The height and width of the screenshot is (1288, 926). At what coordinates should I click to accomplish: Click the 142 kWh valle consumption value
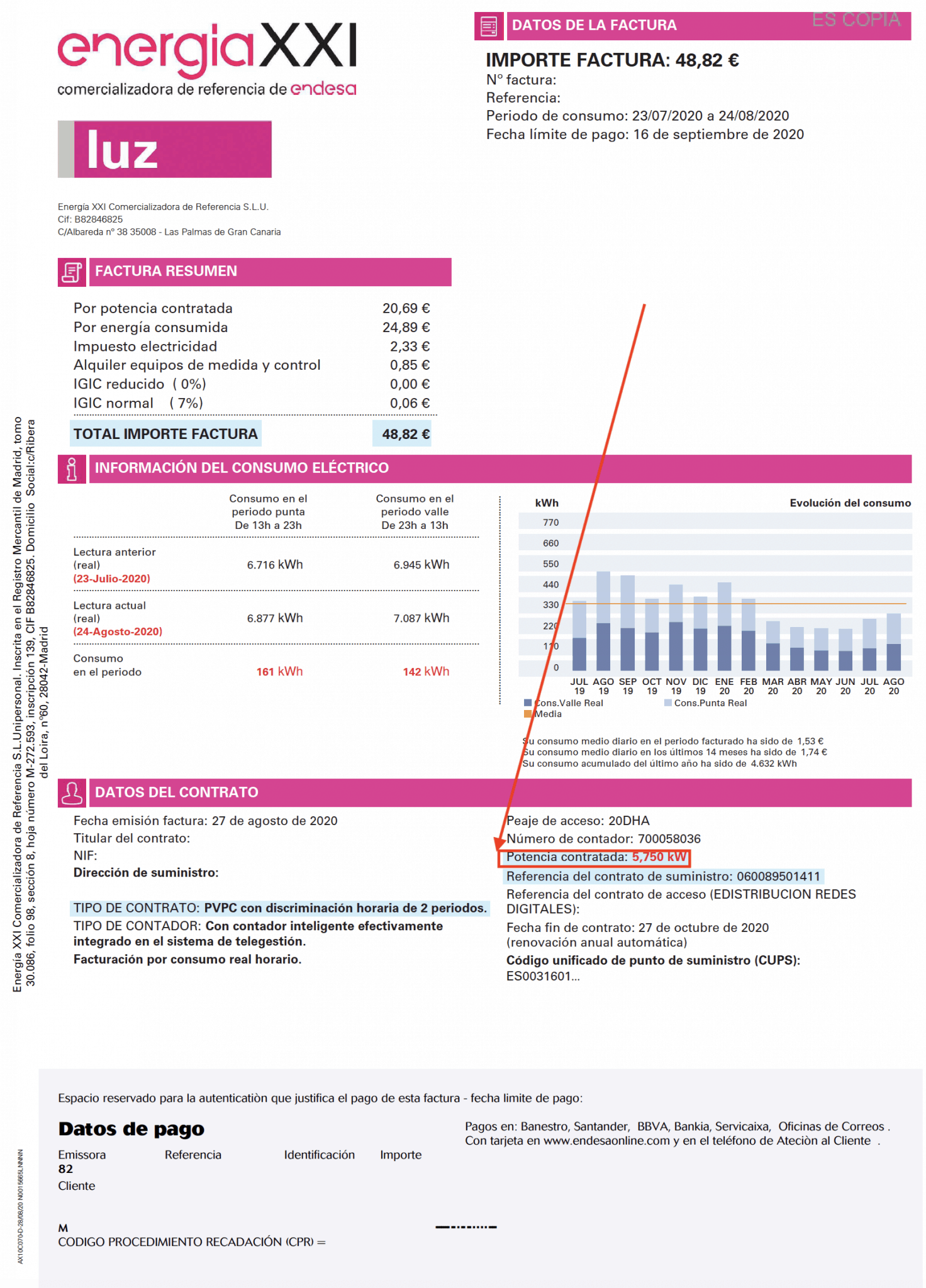(426, 672)
